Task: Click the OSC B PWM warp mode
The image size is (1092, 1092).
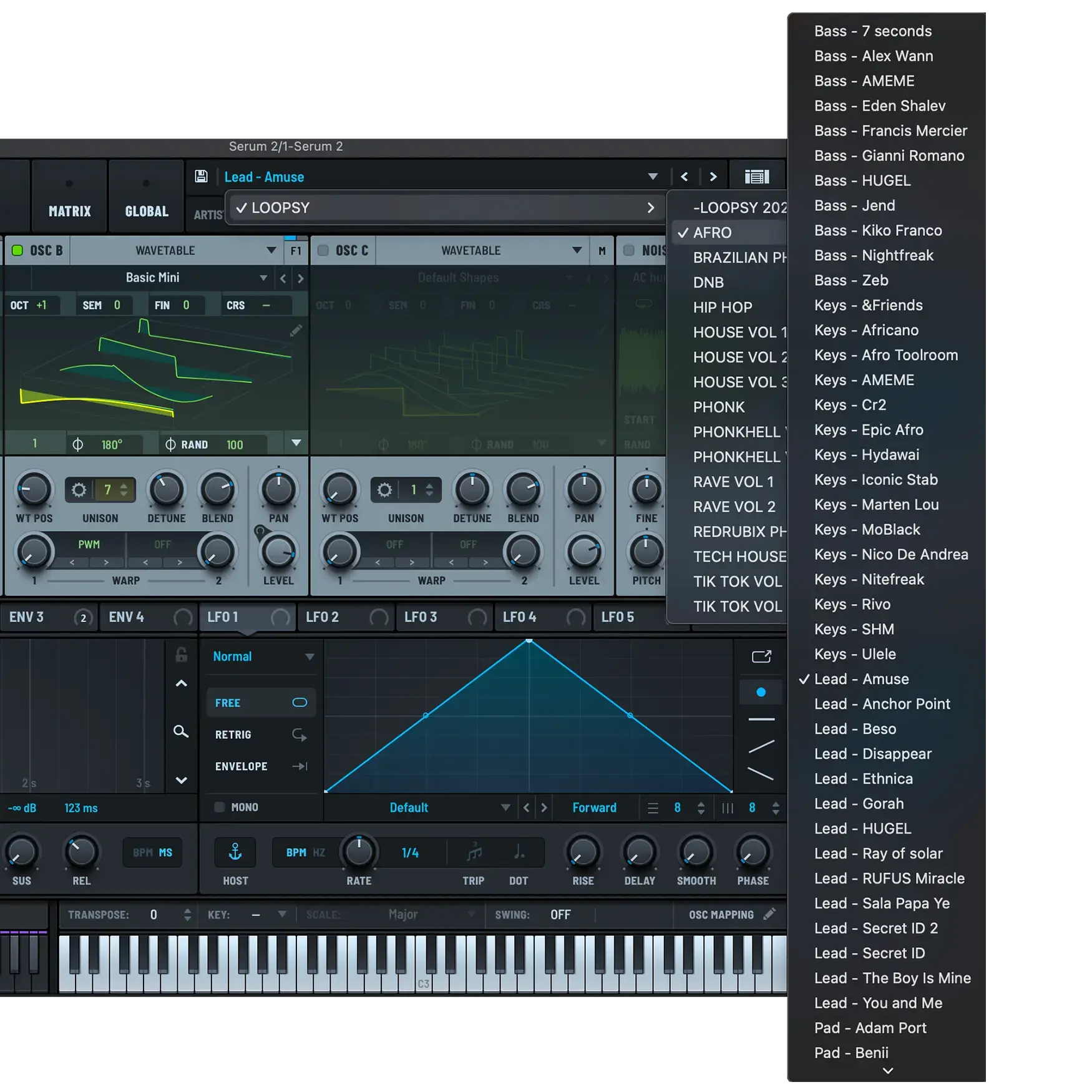Action: (x=89, y=545)
